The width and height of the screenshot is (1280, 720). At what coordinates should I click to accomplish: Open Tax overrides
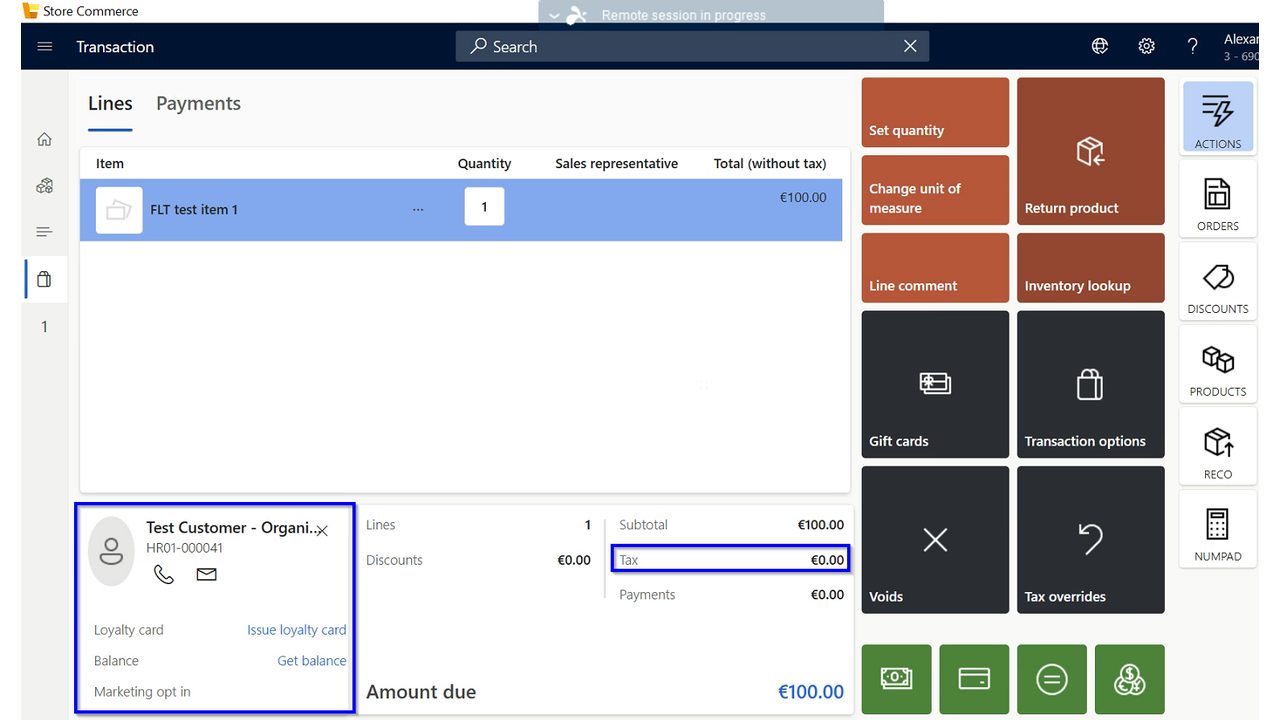coord(1091,540)
